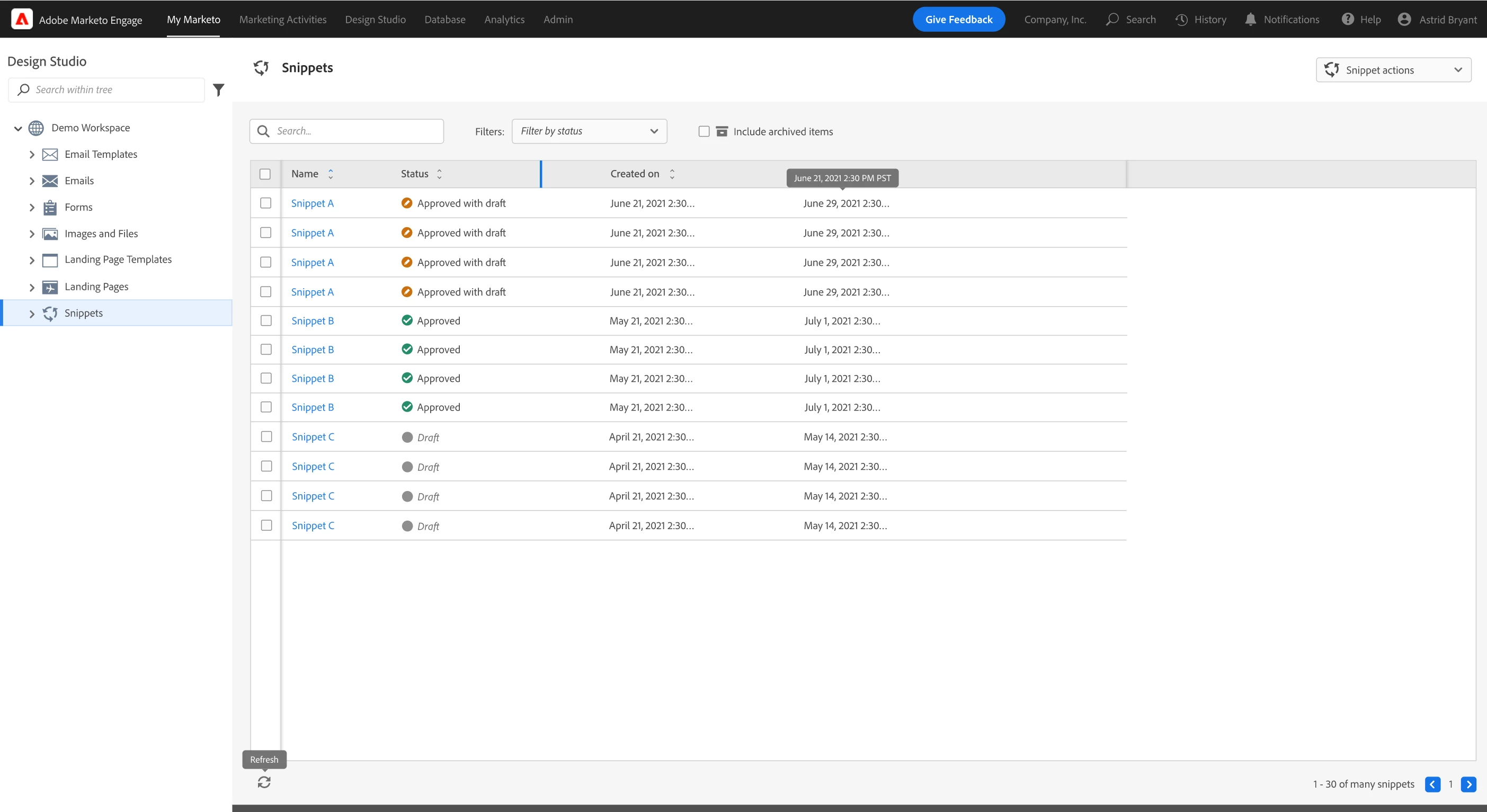Click the Name column sort arrows

pyautogui.click(x=331, y=174)
